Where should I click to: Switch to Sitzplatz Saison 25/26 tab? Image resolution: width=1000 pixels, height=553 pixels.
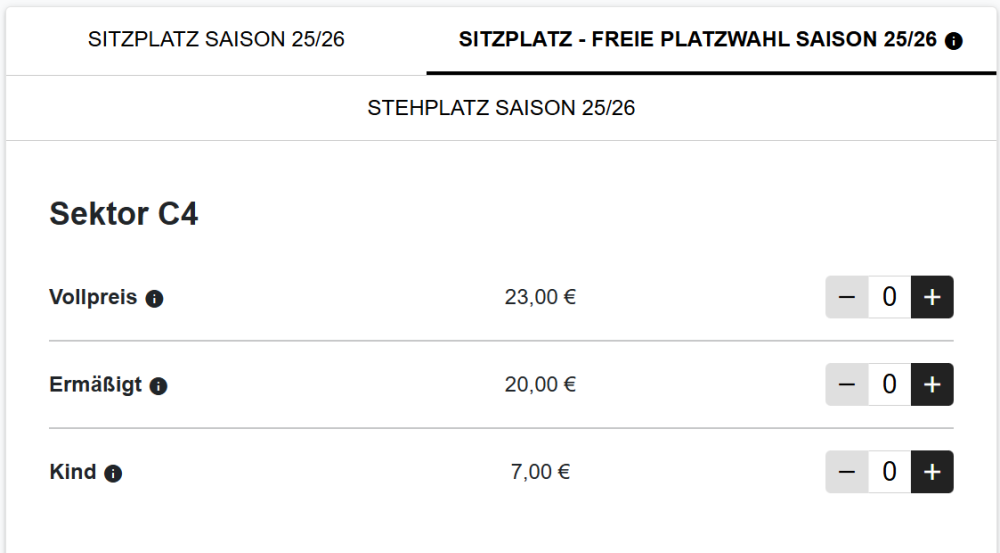tap(216, 40)
